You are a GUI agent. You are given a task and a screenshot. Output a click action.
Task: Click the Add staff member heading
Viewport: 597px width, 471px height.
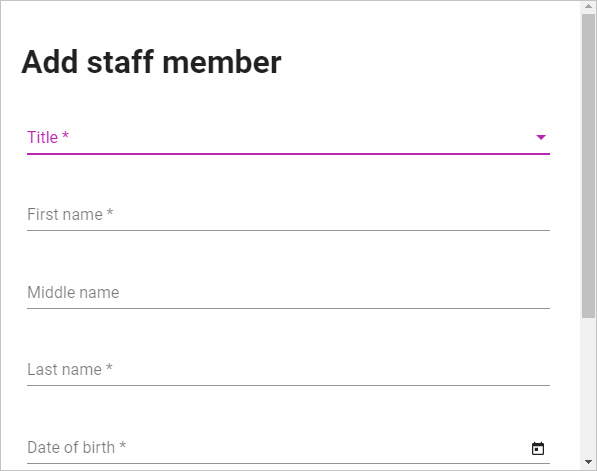[152, 62]
